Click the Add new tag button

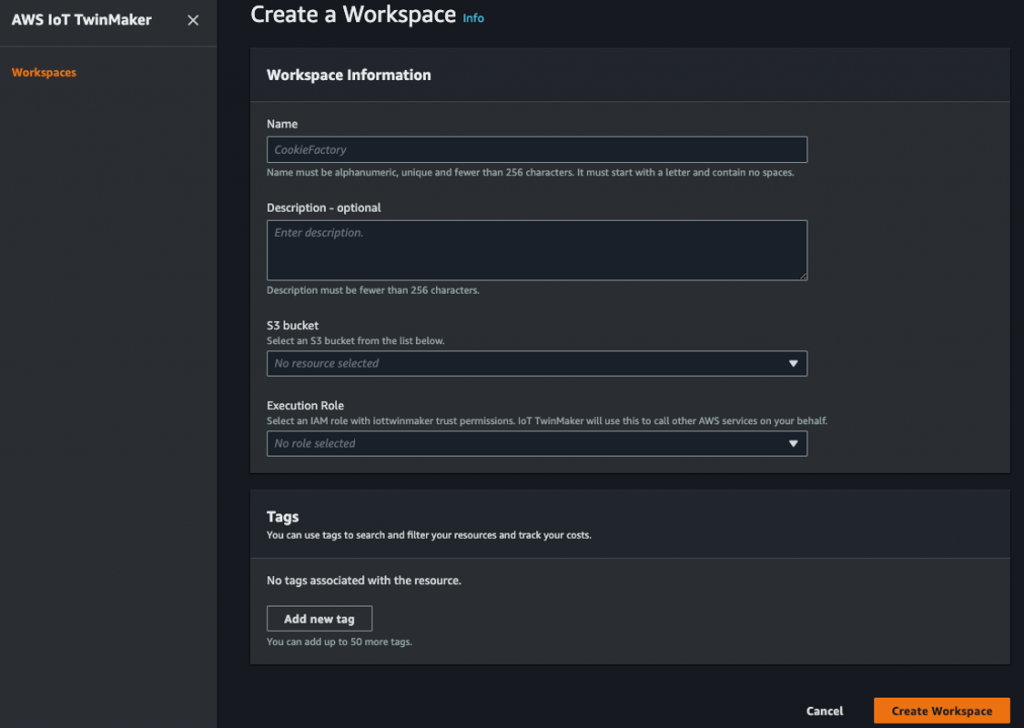[319, 618]
